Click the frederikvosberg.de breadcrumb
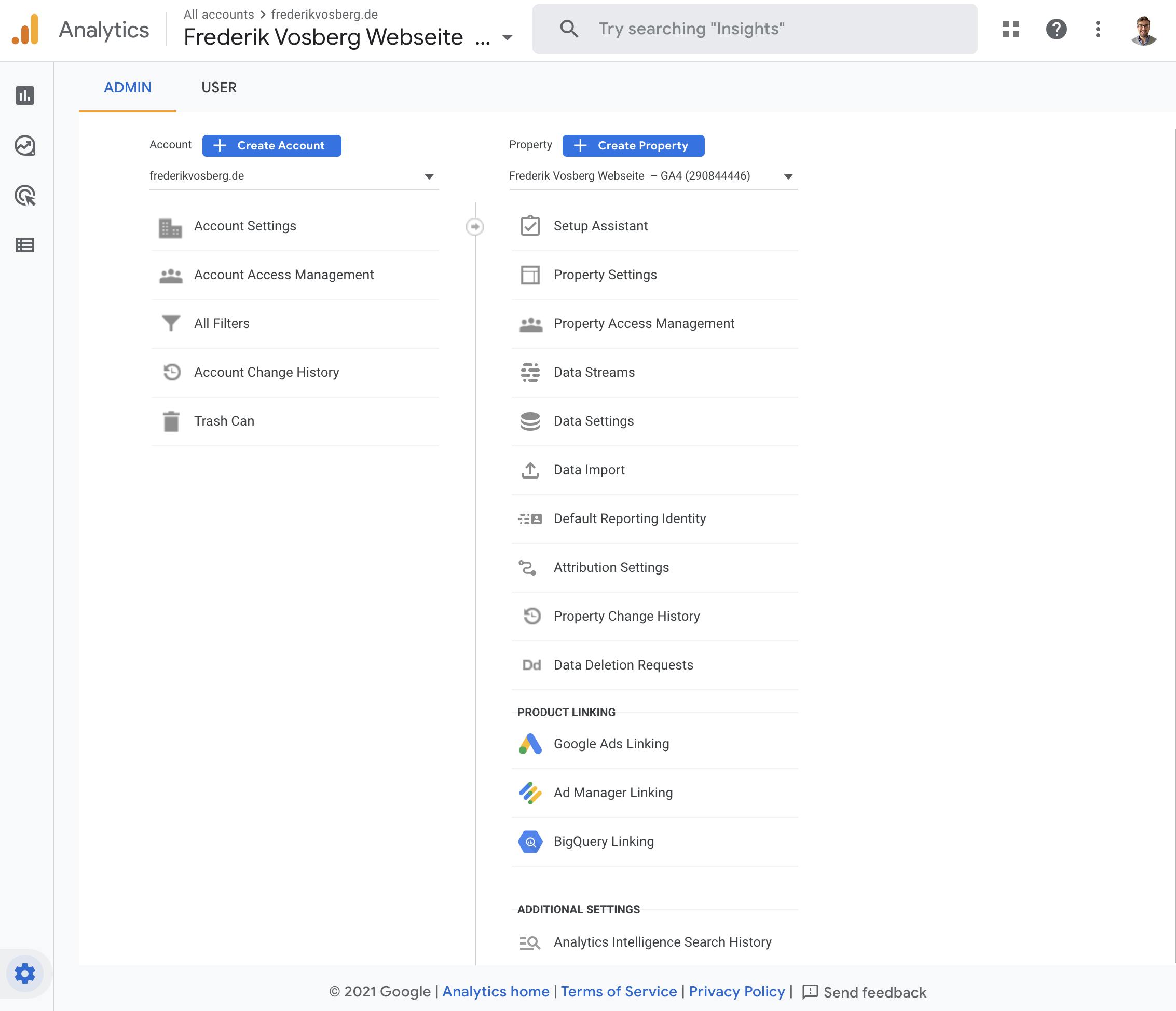This screenshot has height=1011, width=1176. pyautogui.click(x=325, y=14)
